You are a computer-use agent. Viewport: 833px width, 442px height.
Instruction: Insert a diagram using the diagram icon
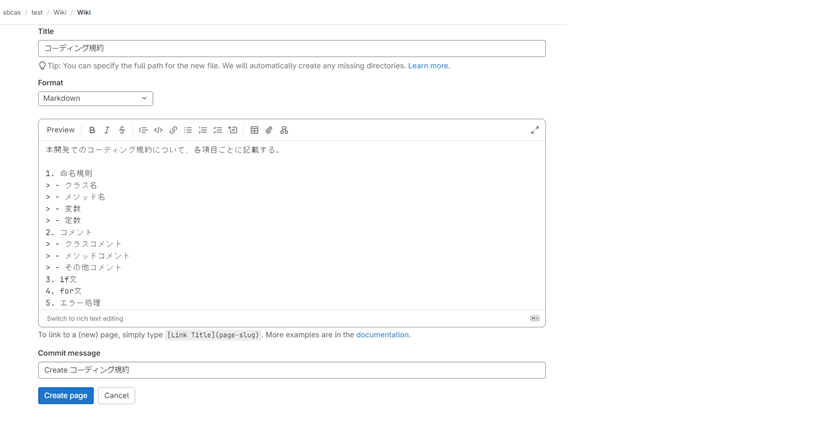pos(284,130)
